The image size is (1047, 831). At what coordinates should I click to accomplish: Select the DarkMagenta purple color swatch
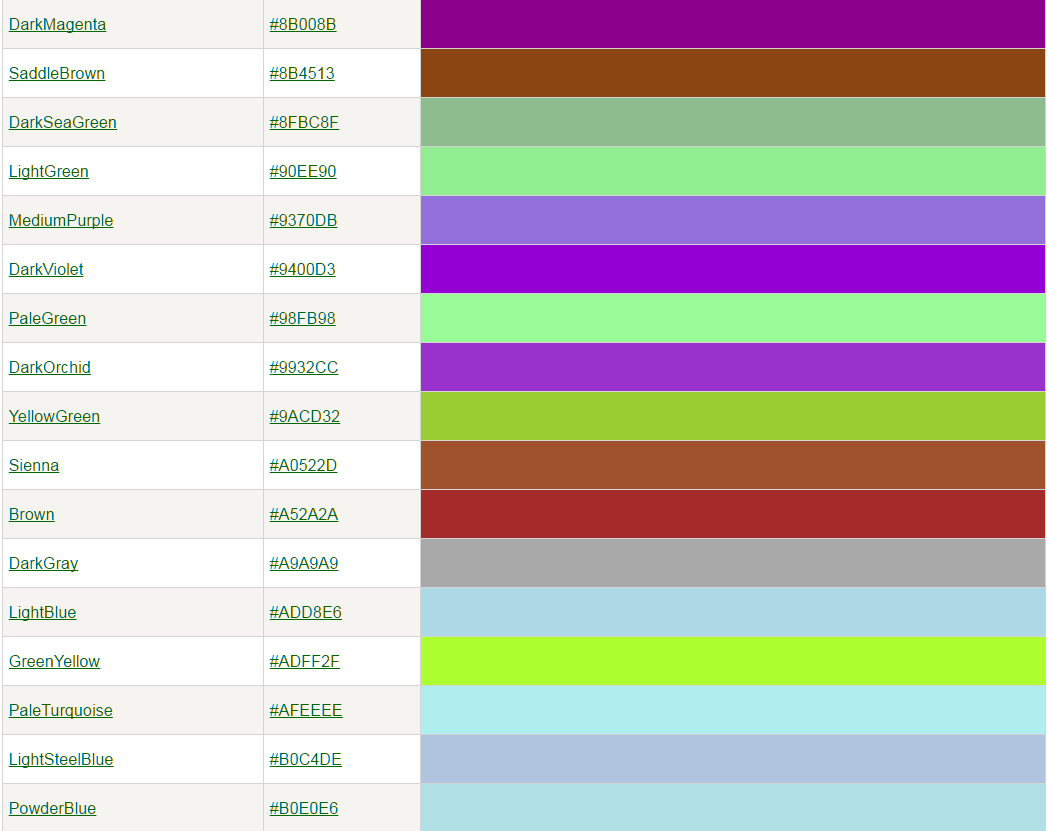click(x=732, y=24)
